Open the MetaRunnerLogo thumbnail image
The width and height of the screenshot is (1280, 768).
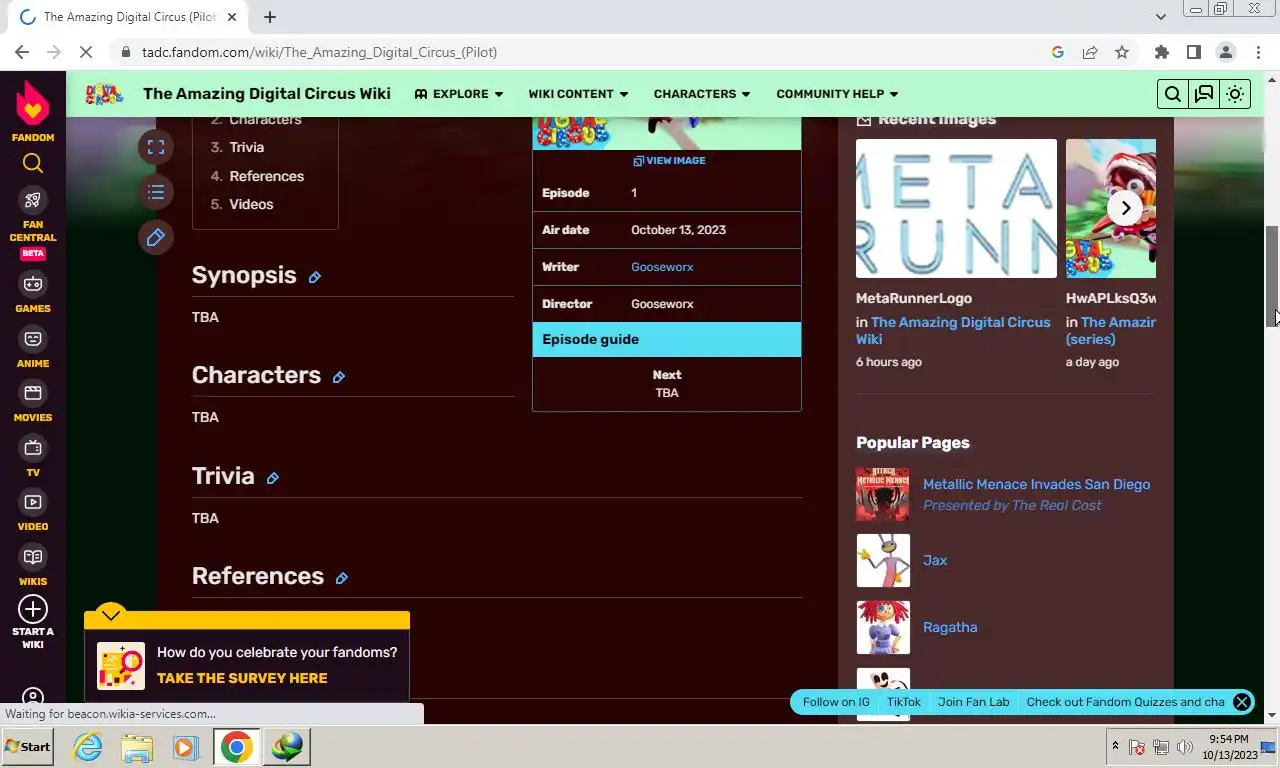(956, 208)
